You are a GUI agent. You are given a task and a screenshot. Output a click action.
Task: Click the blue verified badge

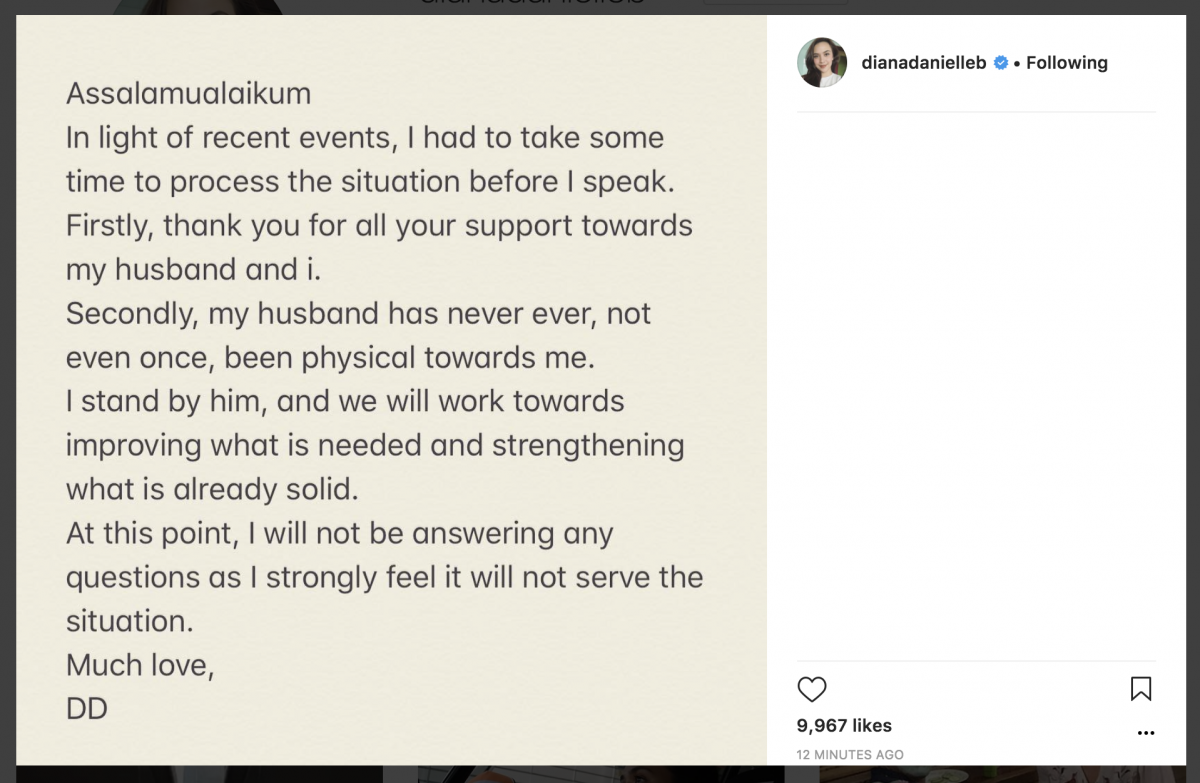pyautogui.click(x=1000, y=63)
